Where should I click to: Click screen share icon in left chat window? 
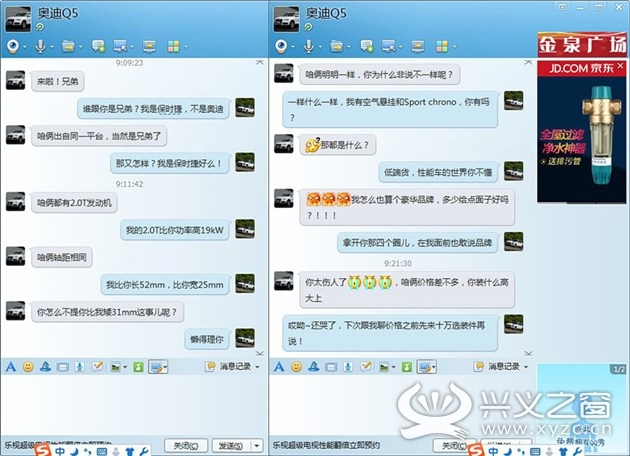tap(149, 46)
